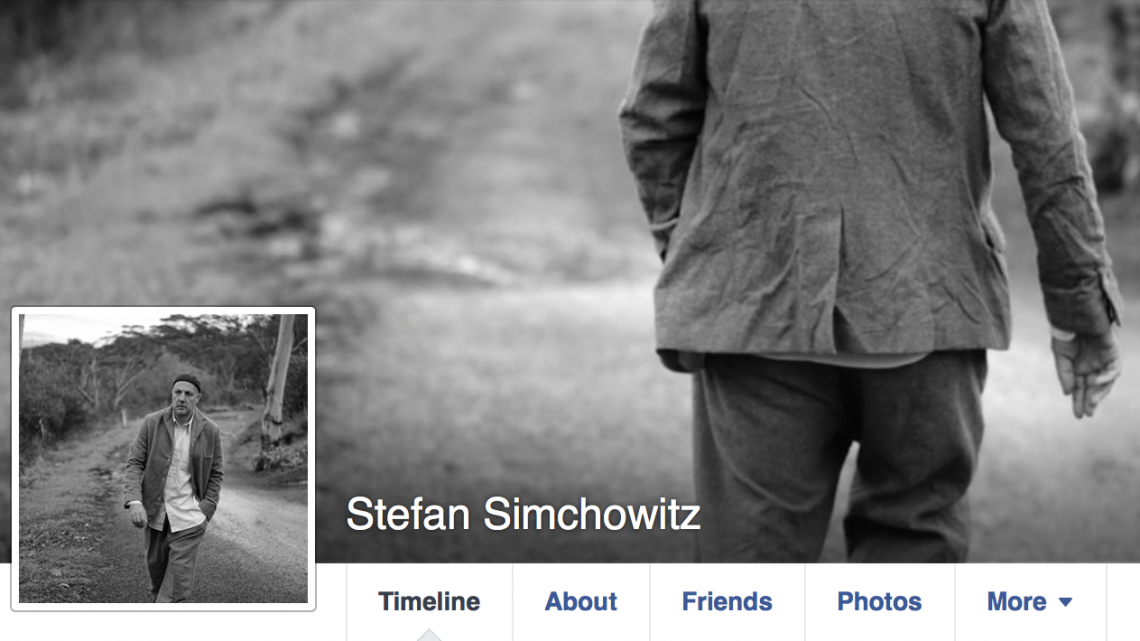Open the Timeline tab

click(429, 602)
